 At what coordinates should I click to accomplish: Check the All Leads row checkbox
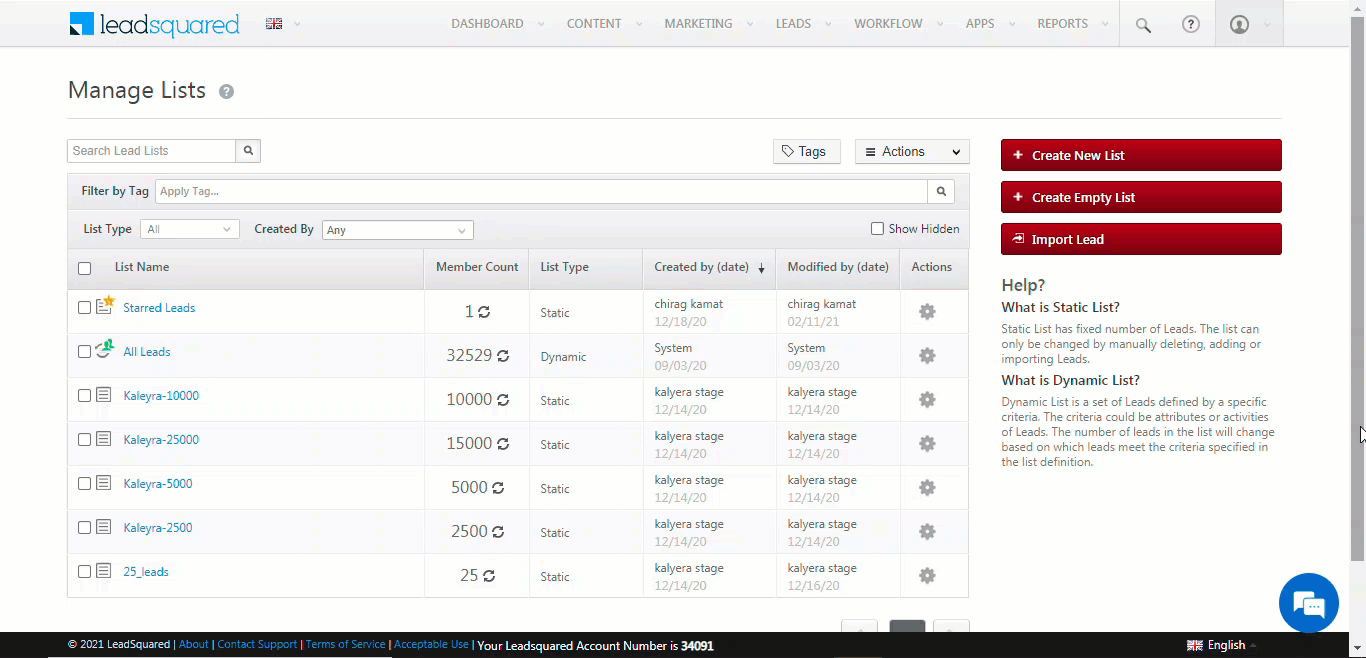pos(85,352)
